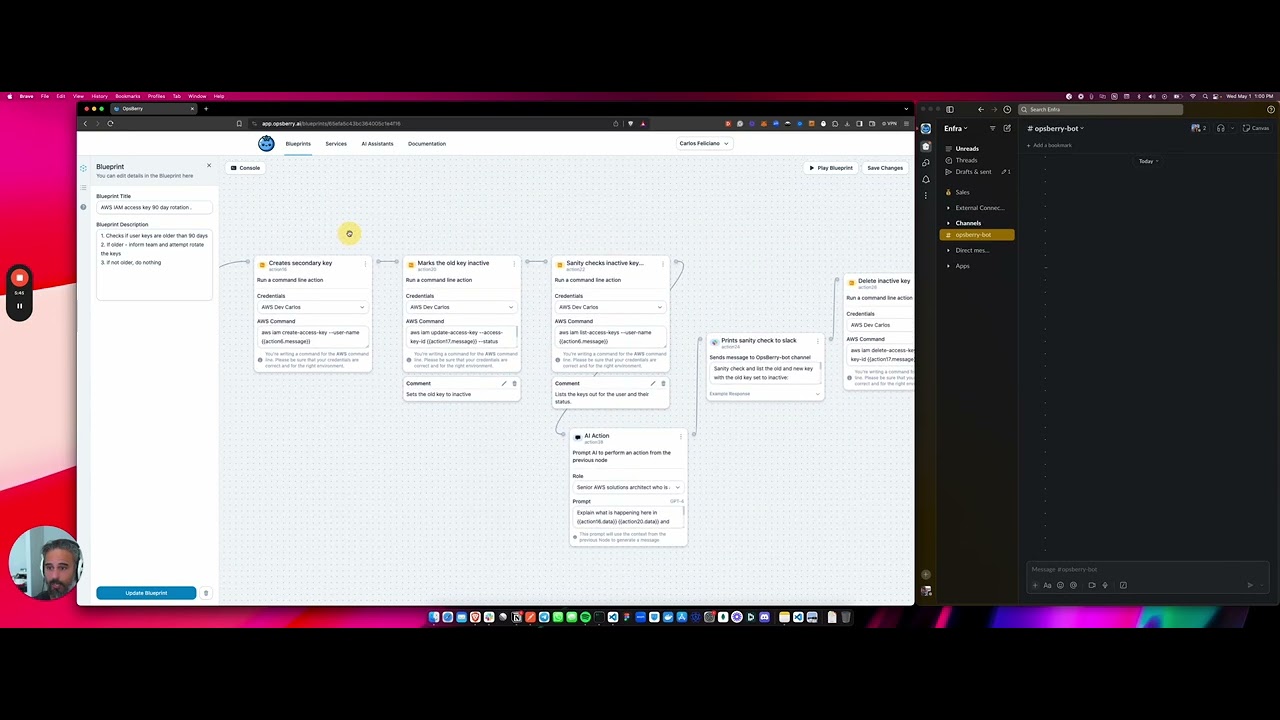Open Slack history clock icon

1007,109
